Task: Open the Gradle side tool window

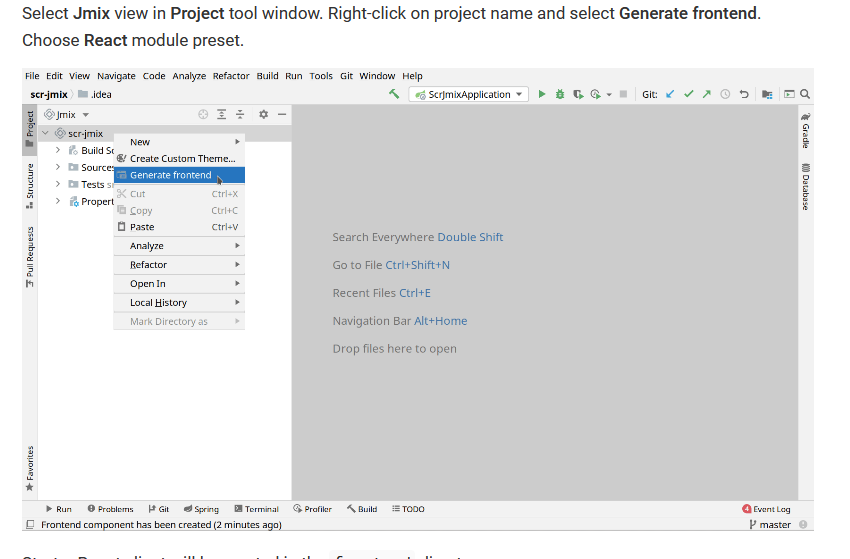Action: (806, 130)
